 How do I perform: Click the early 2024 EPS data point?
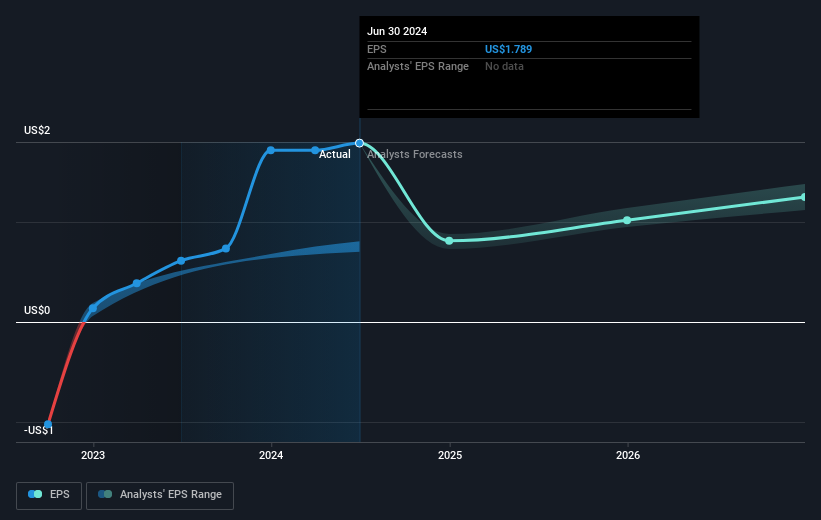pyautogui.click(x=271, y=150)
